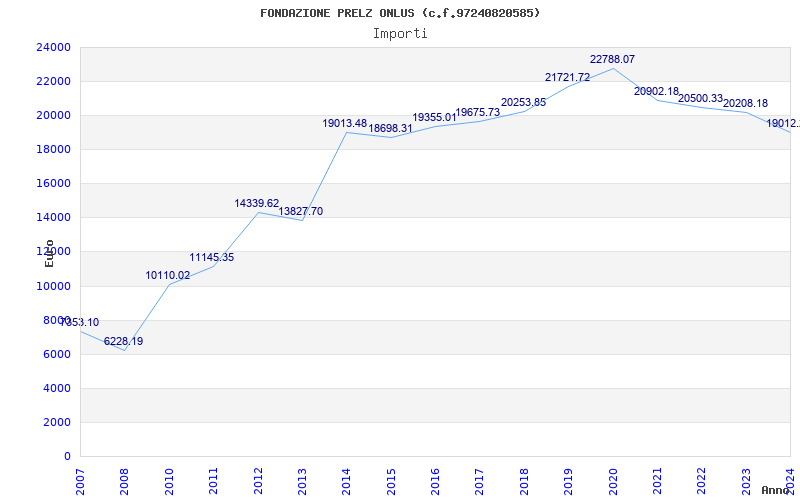Click y-axis value 10000
Viewport: 800px width, 500px height.
[53, 286]
